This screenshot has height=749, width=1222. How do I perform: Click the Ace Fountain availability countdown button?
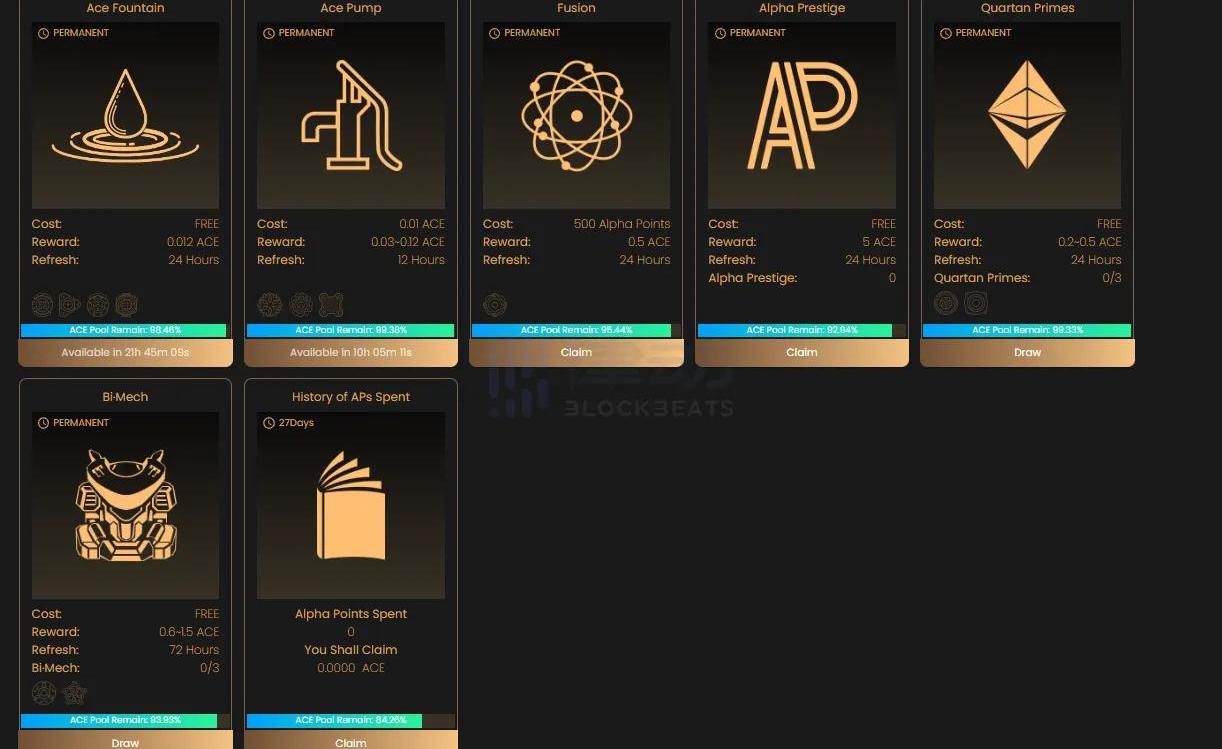tap(125, 352)
